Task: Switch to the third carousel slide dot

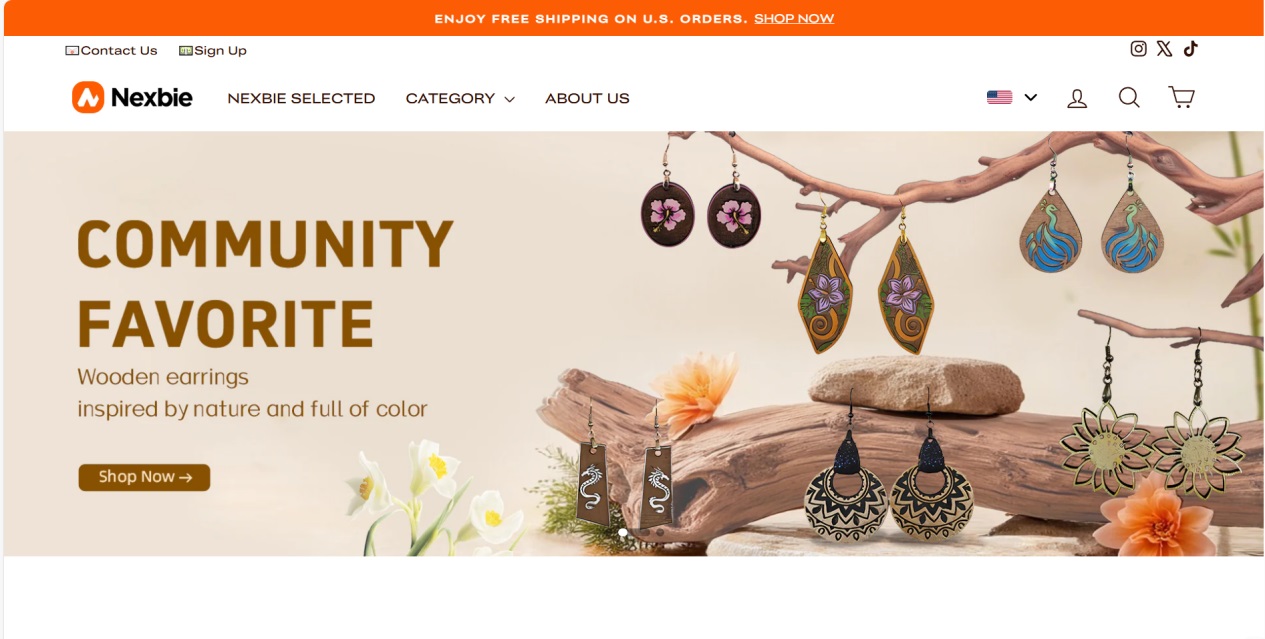Action: (659, 533)
